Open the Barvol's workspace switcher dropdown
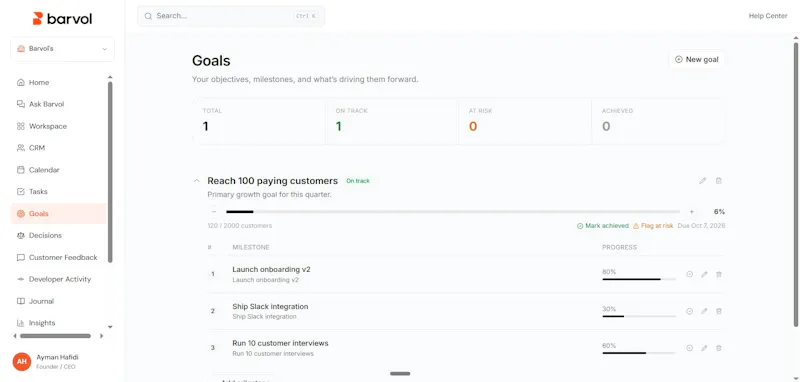 pos(62,49)
